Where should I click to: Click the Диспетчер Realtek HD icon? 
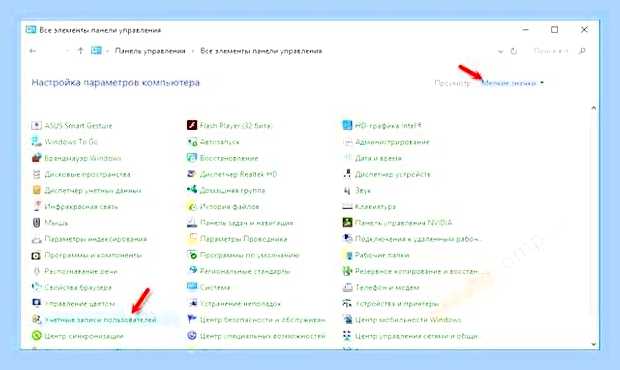tap(192, 174)
